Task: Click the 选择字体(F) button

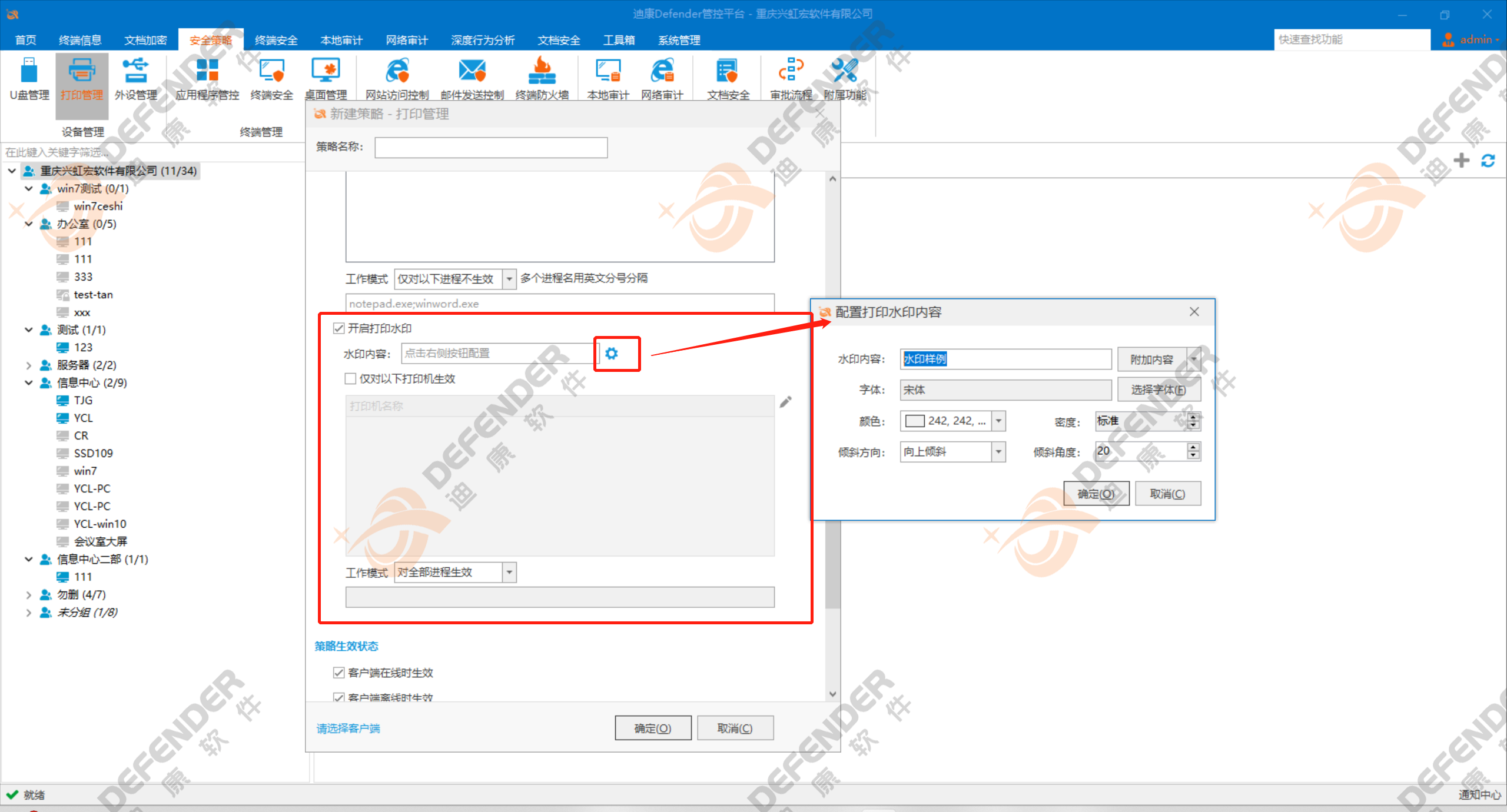Action: pyautogui.click(x=1159, y=390)
